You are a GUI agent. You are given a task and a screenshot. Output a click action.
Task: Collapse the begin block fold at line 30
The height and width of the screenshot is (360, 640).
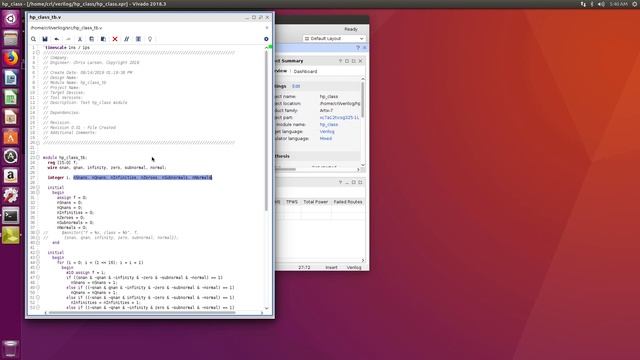(38, 192)
